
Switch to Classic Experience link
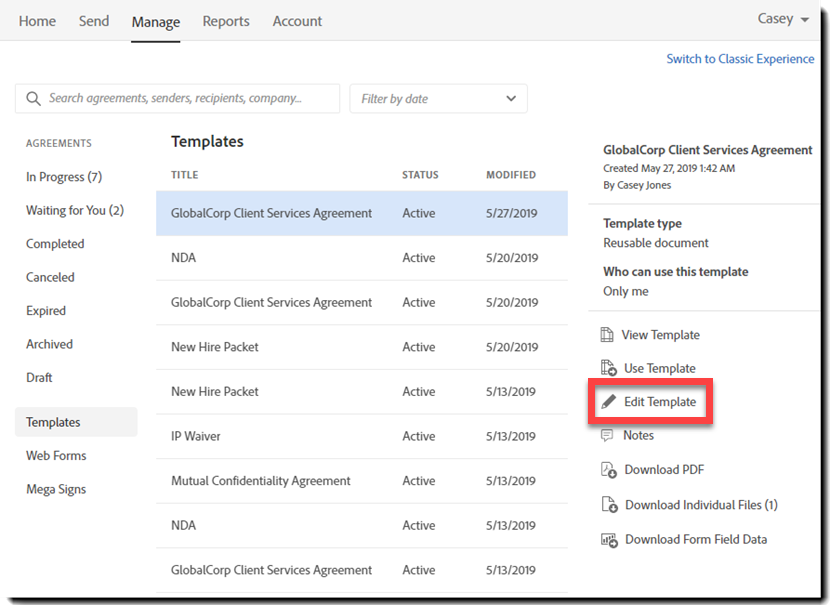click(x=740, y=59)
